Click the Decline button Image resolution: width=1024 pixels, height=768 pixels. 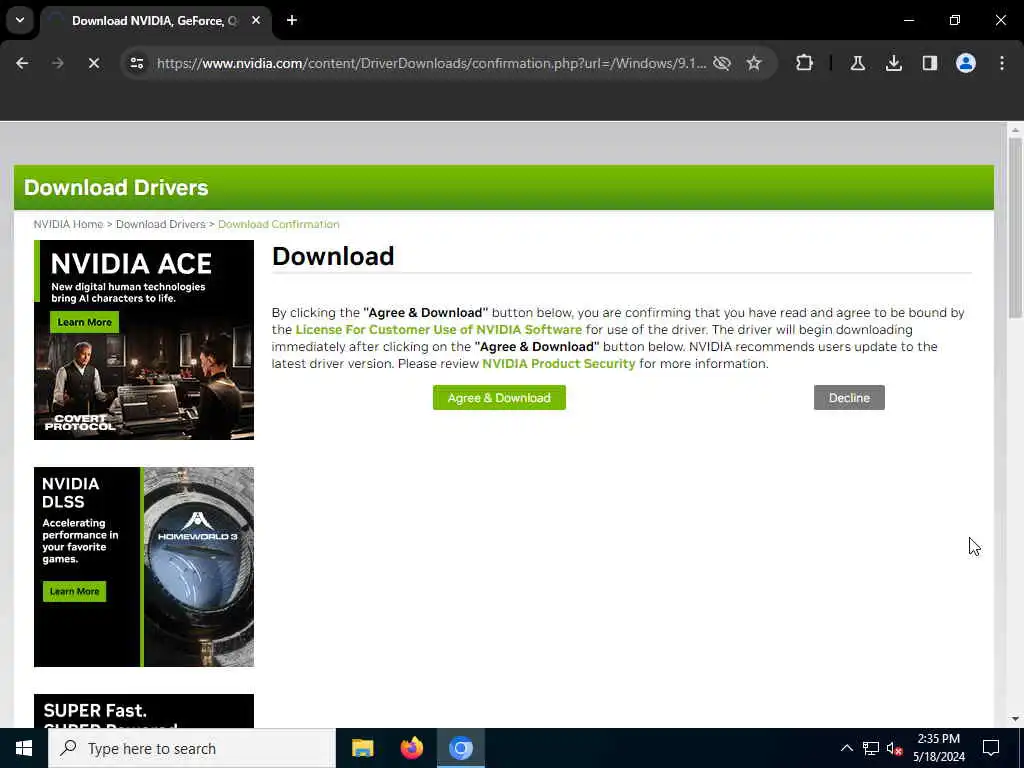click(x=849, y=398)
